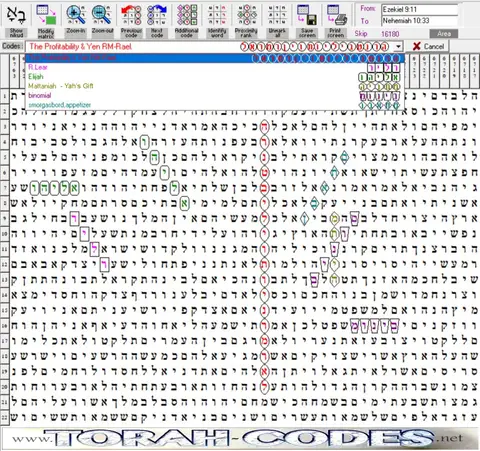The width and height of the screenshot is (480, 451).
Task: Select row header number 7
Action: (x=5, y=188)
